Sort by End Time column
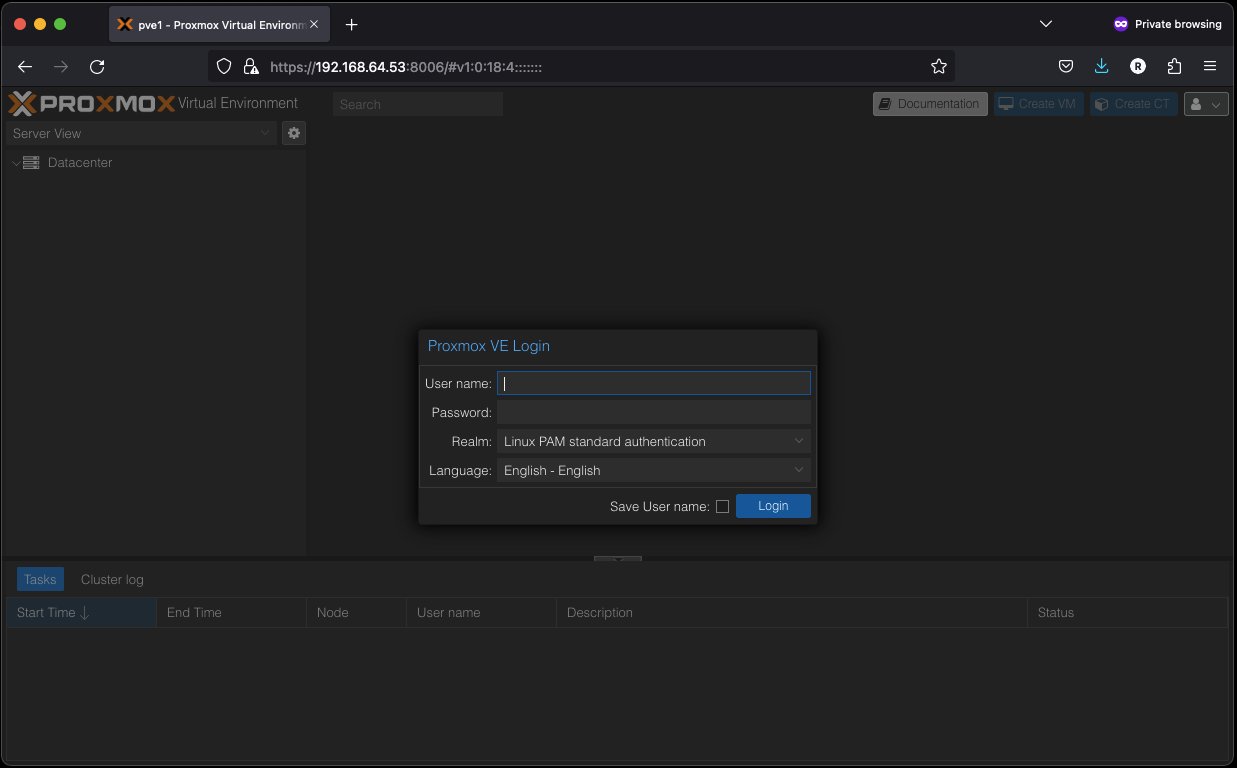 tap(231, 612)
